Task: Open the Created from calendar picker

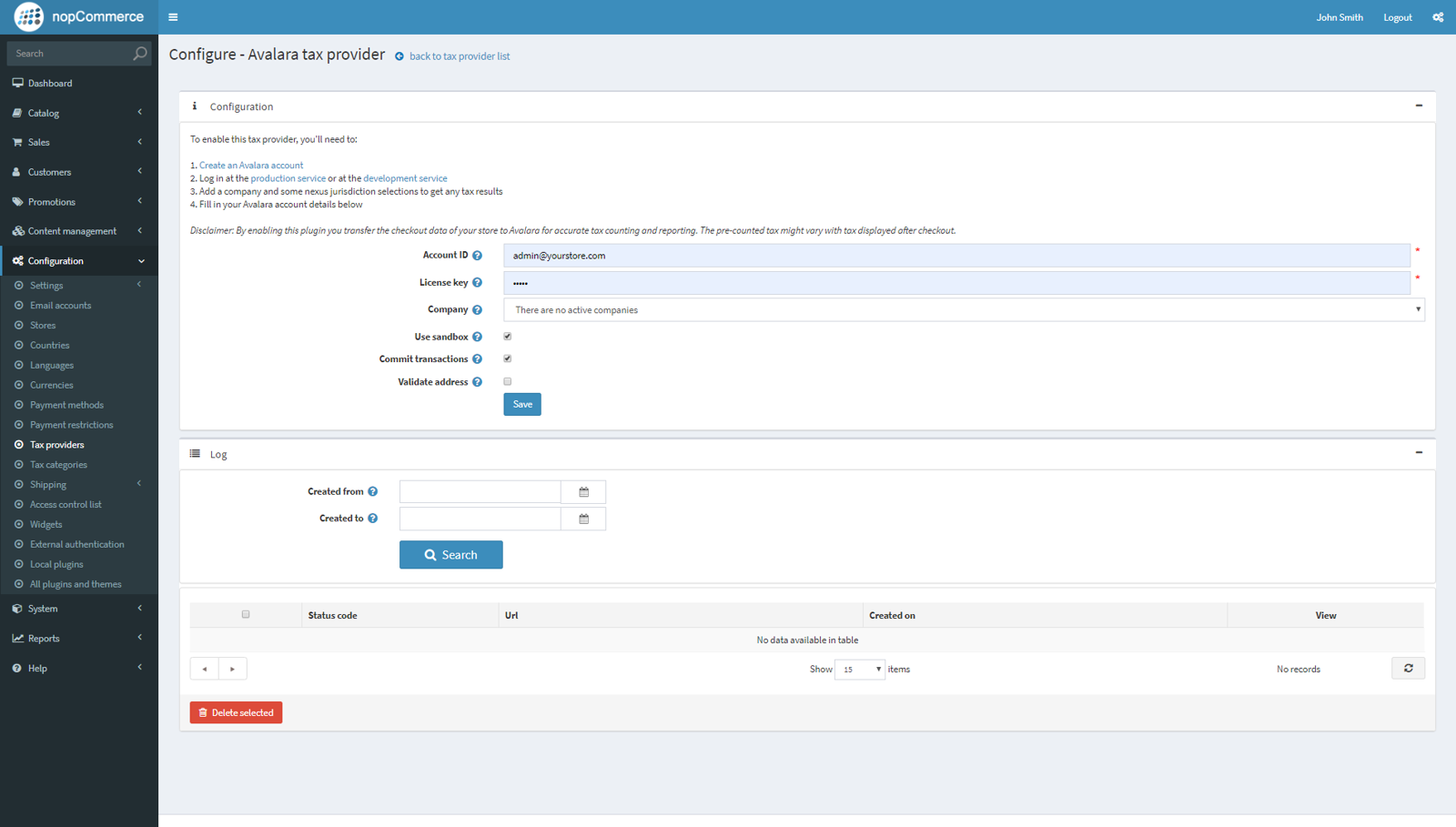Action: pyautogui.click(x=583, y=492)
